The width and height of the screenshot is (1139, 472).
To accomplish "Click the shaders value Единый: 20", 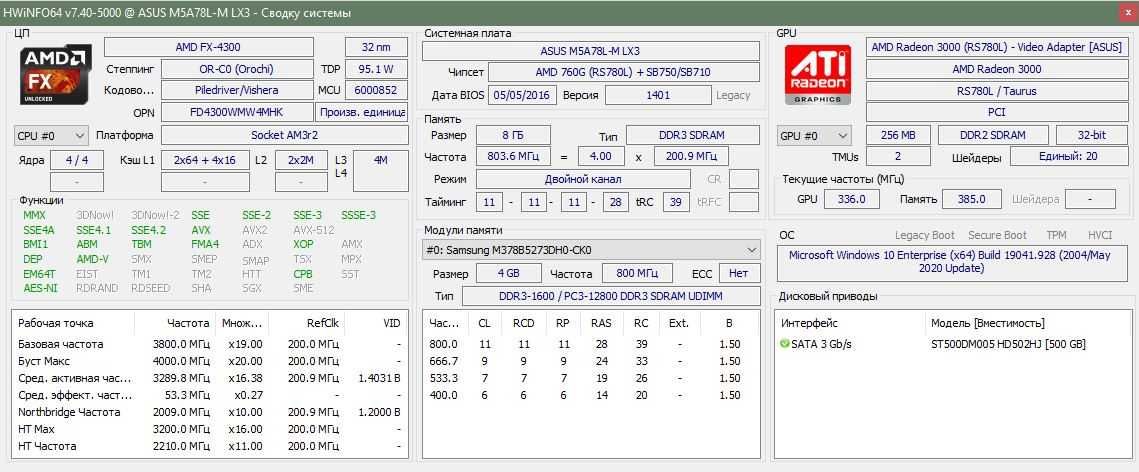I will coord(1069,158).
